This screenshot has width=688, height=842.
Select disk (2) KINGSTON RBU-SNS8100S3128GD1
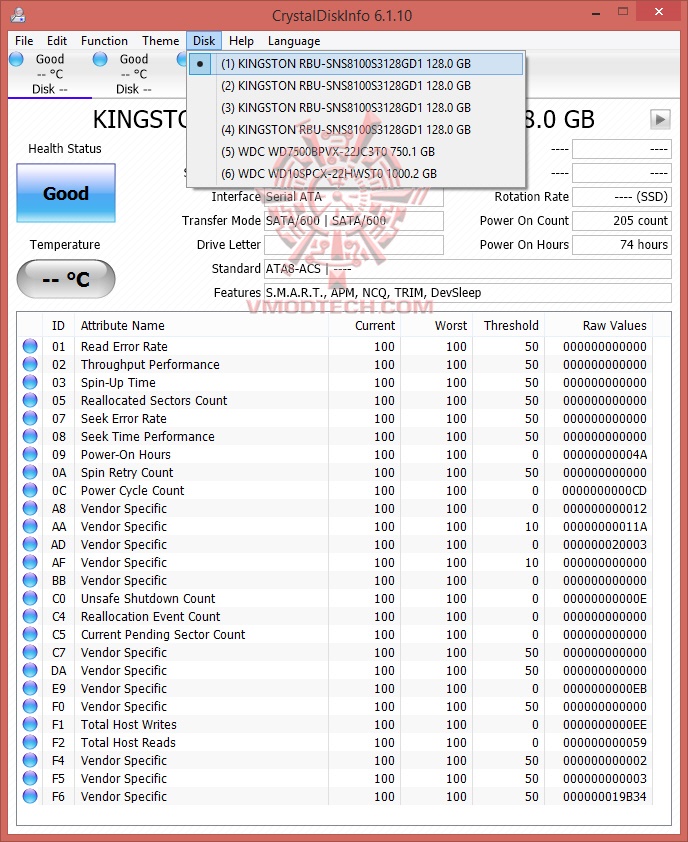356,85
